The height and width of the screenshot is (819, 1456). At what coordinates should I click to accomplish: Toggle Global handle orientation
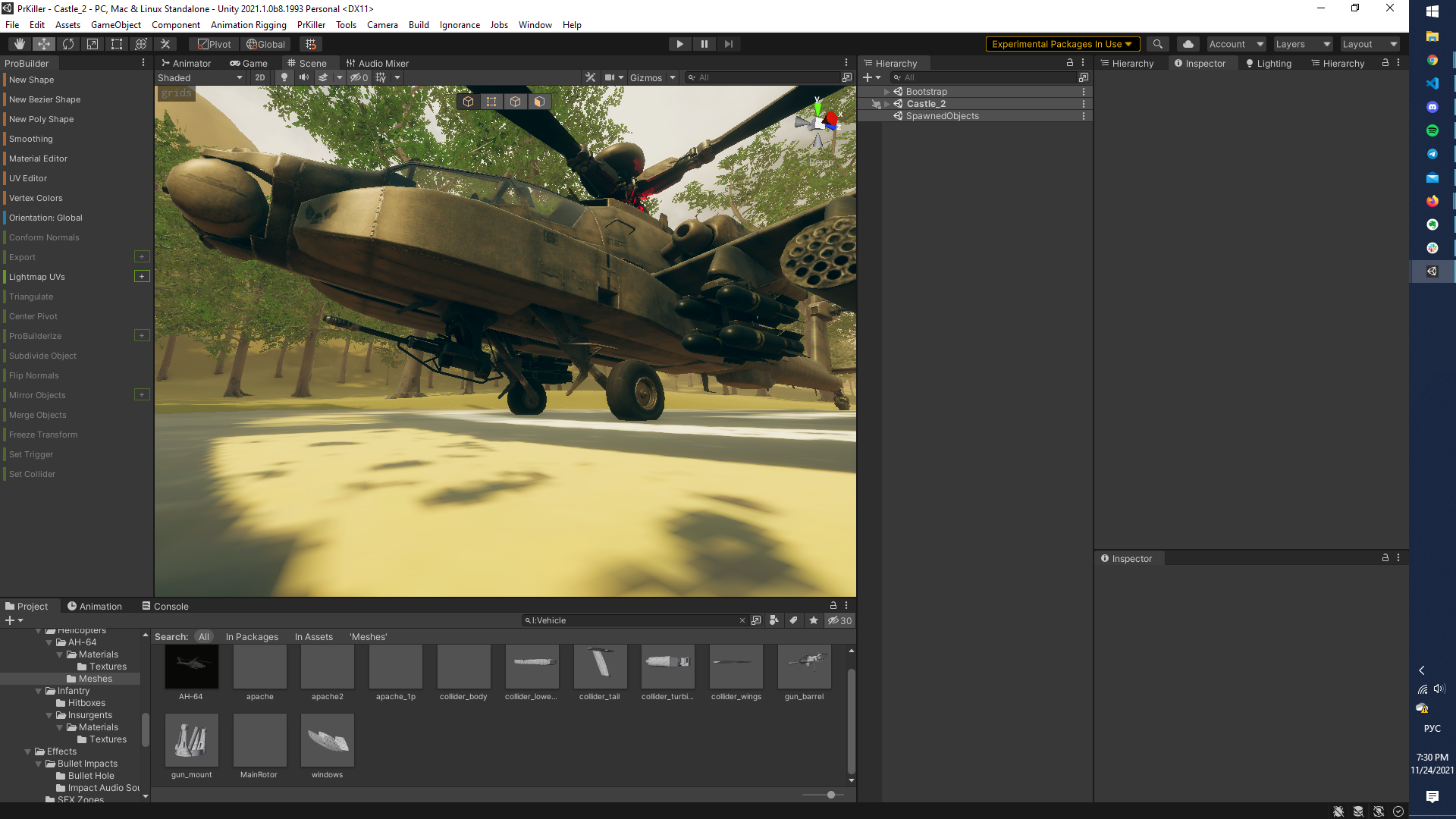coord(265,43)
